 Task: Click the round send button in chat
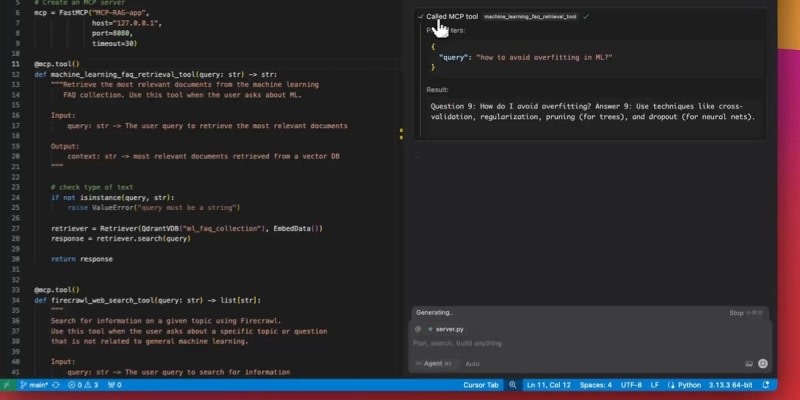pos(762,363)
